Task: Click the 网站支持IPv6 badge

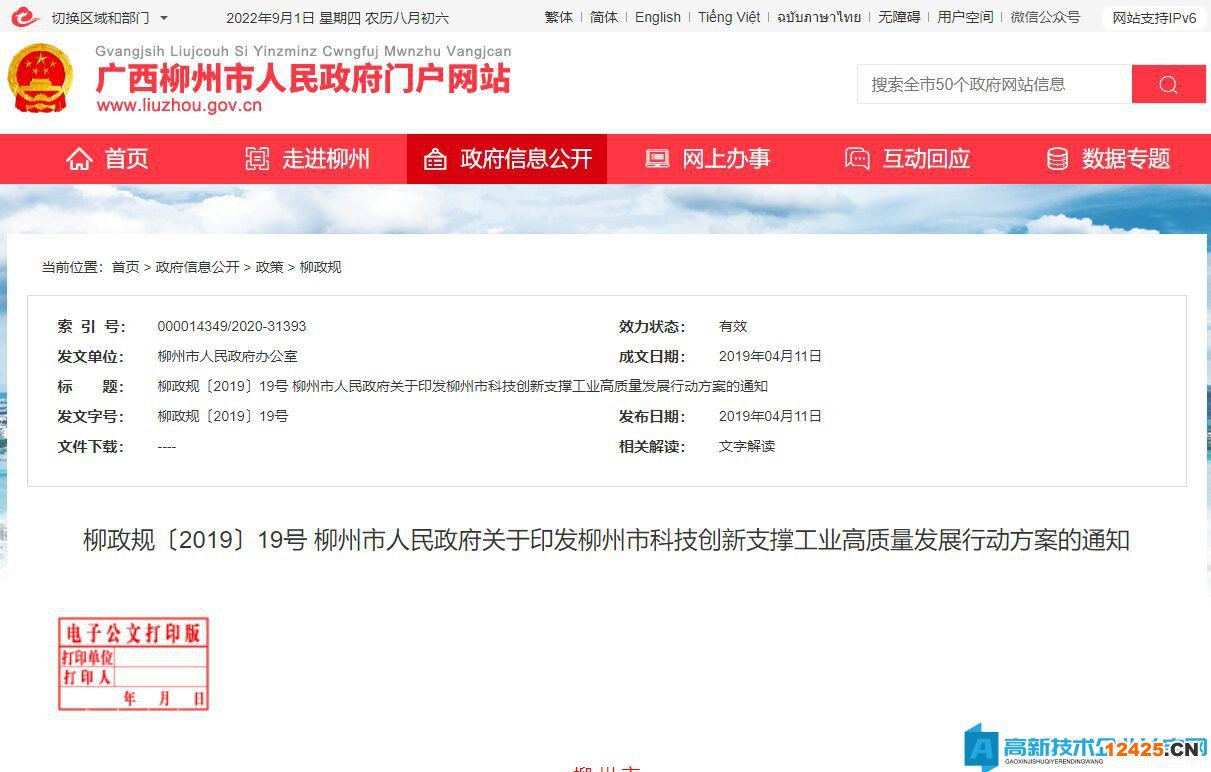Action: pos(1154,18)
